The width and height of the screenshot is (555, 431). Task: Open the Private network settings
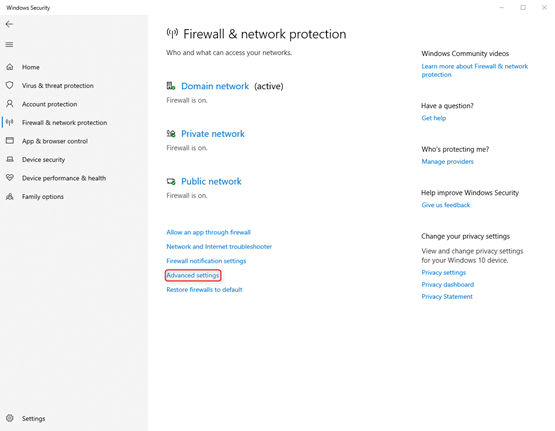pos(213,134)
